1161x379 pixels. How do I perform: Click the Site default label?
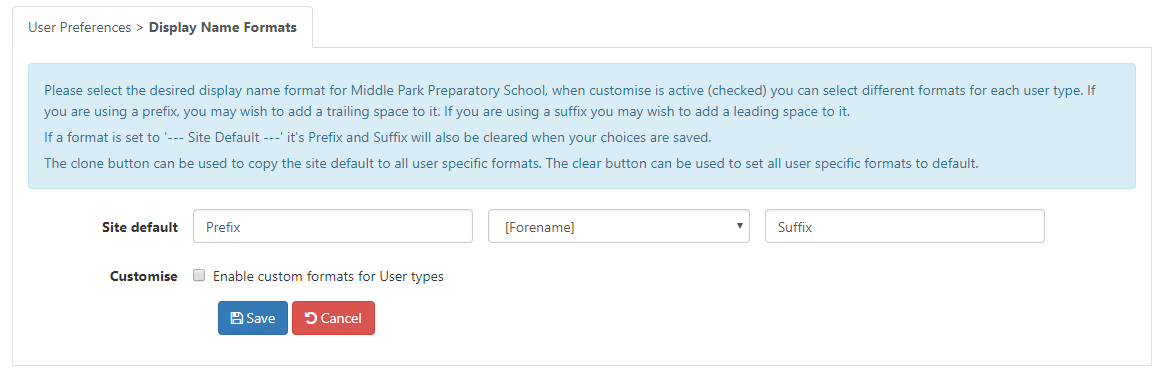(140, 227)
